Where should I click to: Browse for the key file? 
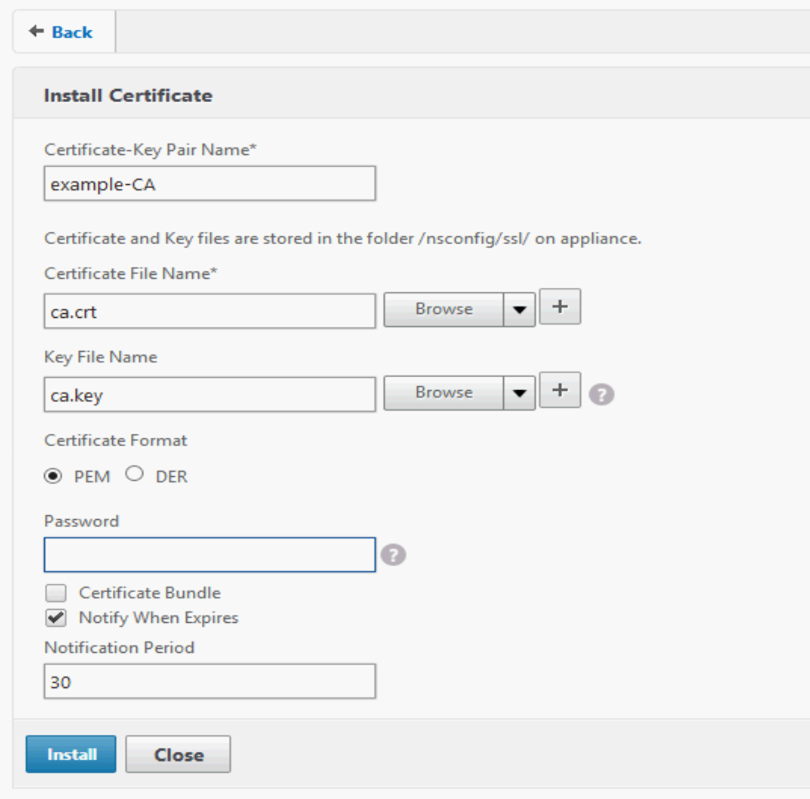[443, 393]
